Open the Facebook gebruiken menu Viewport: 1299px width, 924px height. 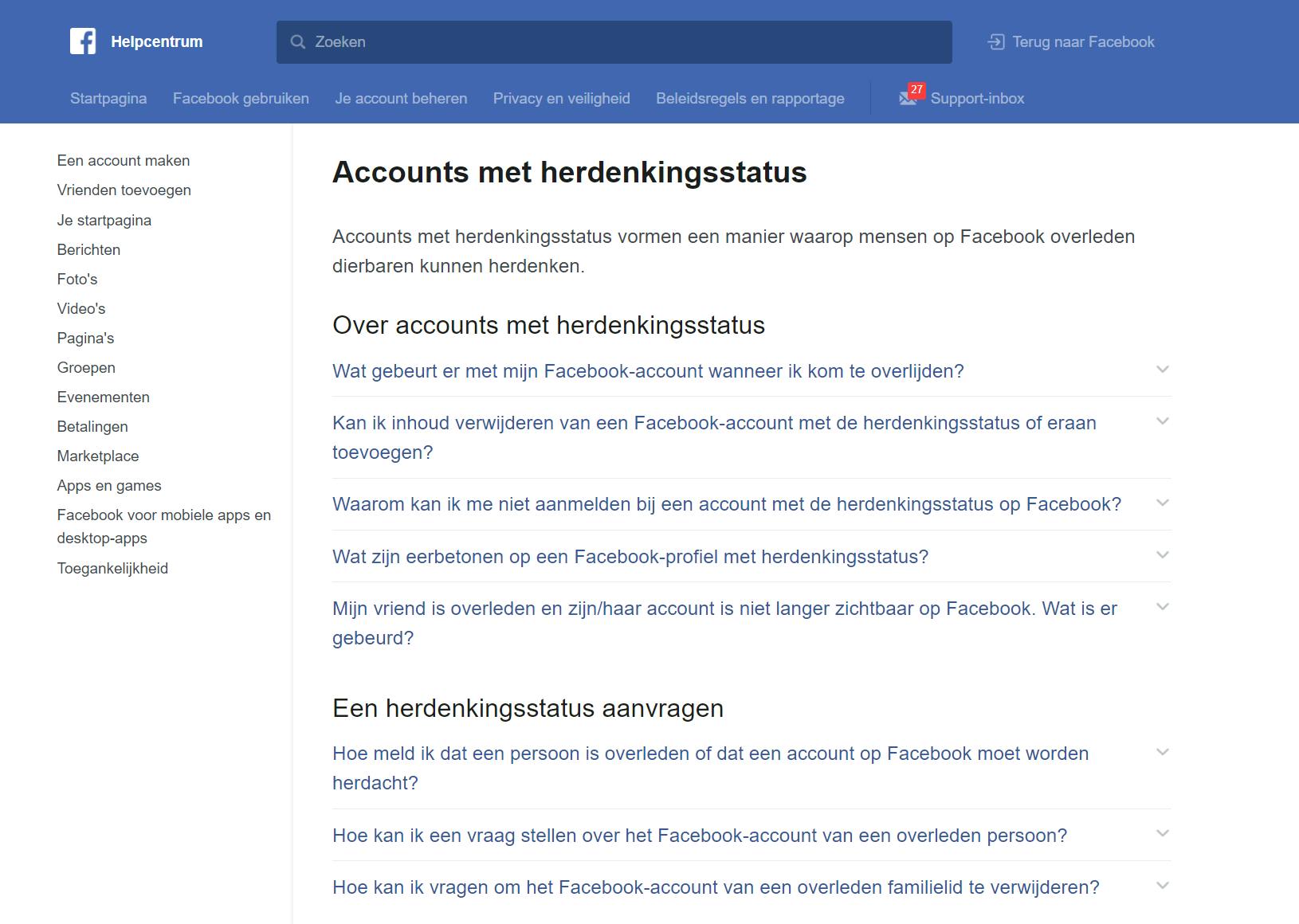241,99
